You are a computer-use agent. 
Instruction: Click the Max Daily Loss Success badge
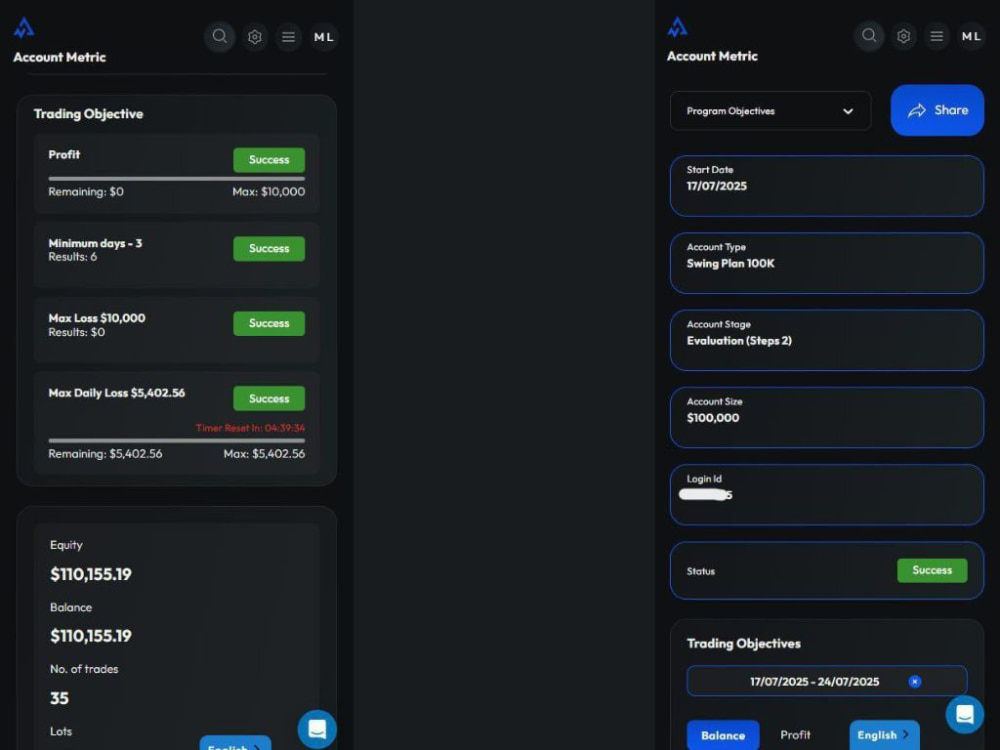tap(268, 399)
